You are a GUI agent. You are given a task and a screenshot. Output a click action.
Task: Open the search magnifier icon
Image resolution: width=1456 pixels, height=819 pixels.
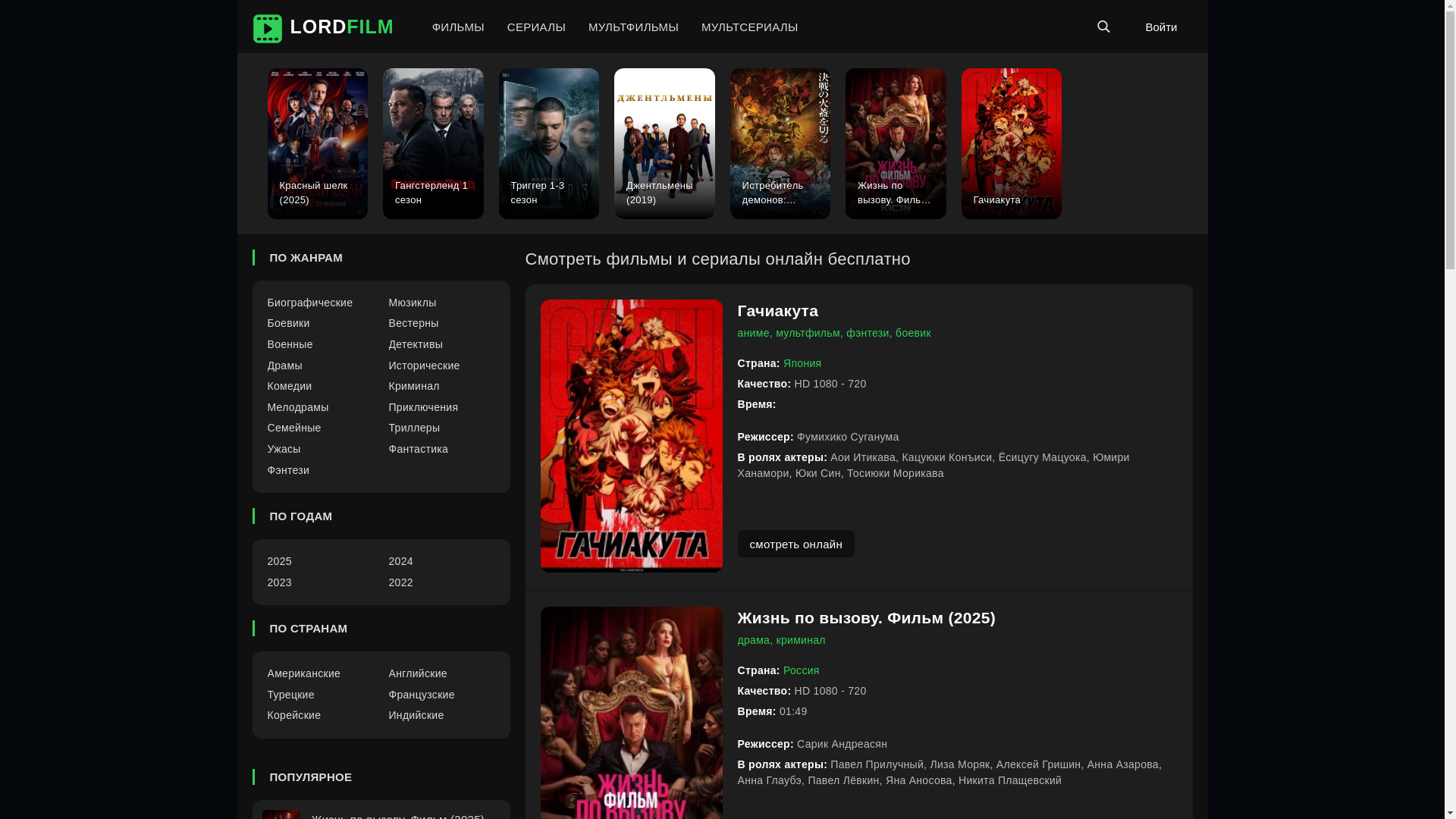(x=1103, y=27)
